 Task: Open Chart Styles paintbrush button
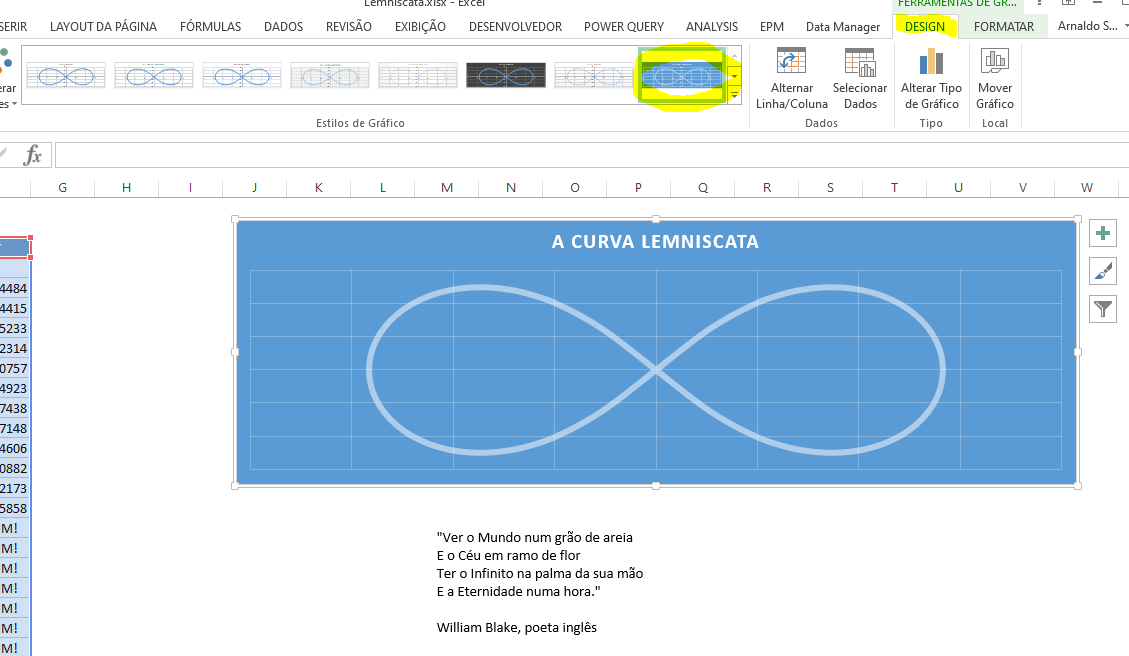1103,271
